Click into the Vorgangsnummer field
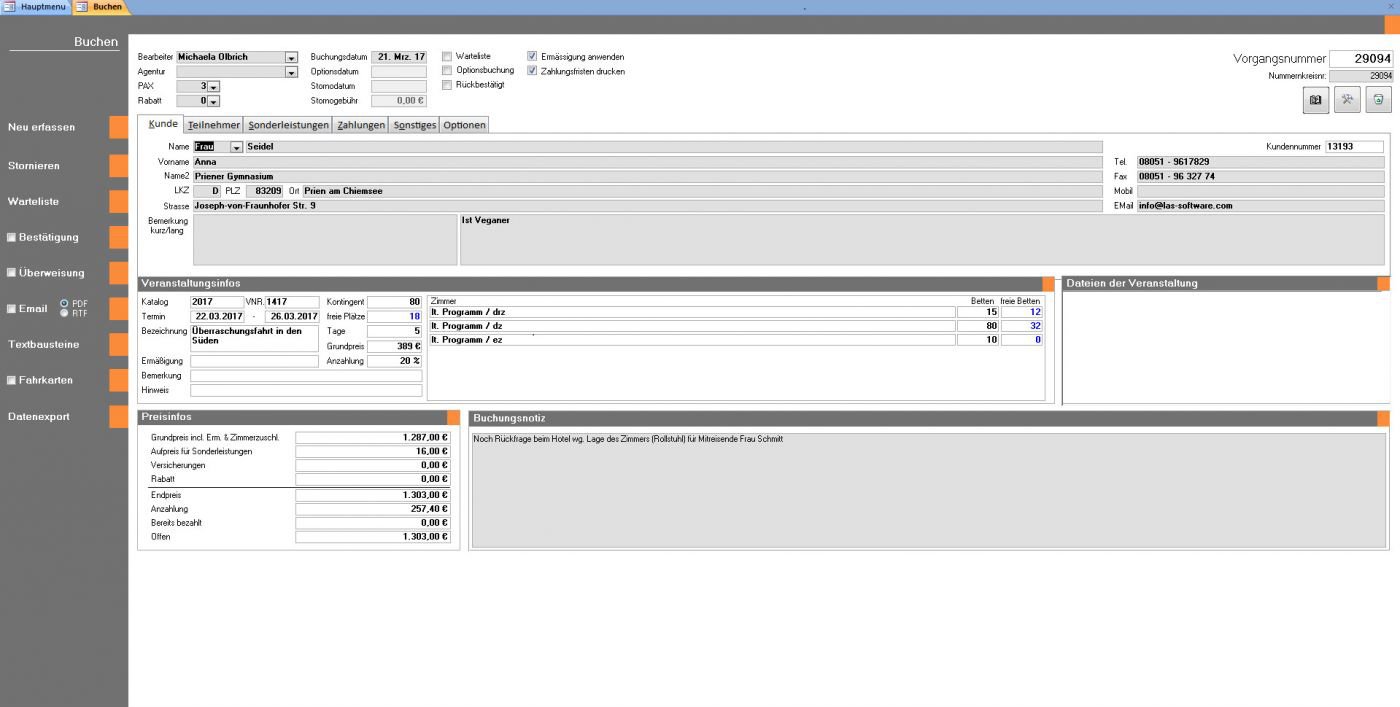 tap(1360, 59)
